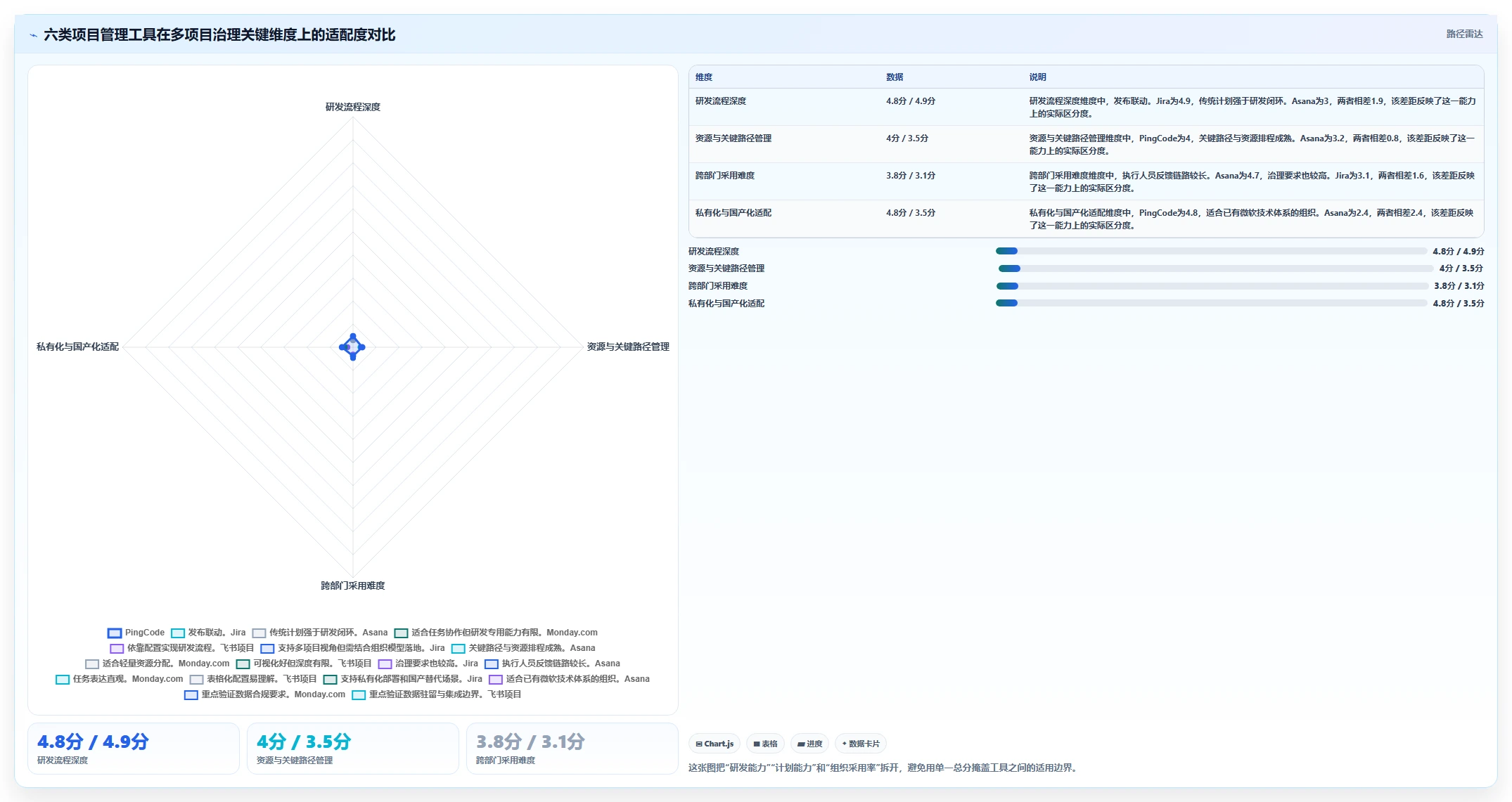The image size is (1512, 802).
Task: Click the 跨部门采用难度 progress bar
Action: click(1212, 286)
